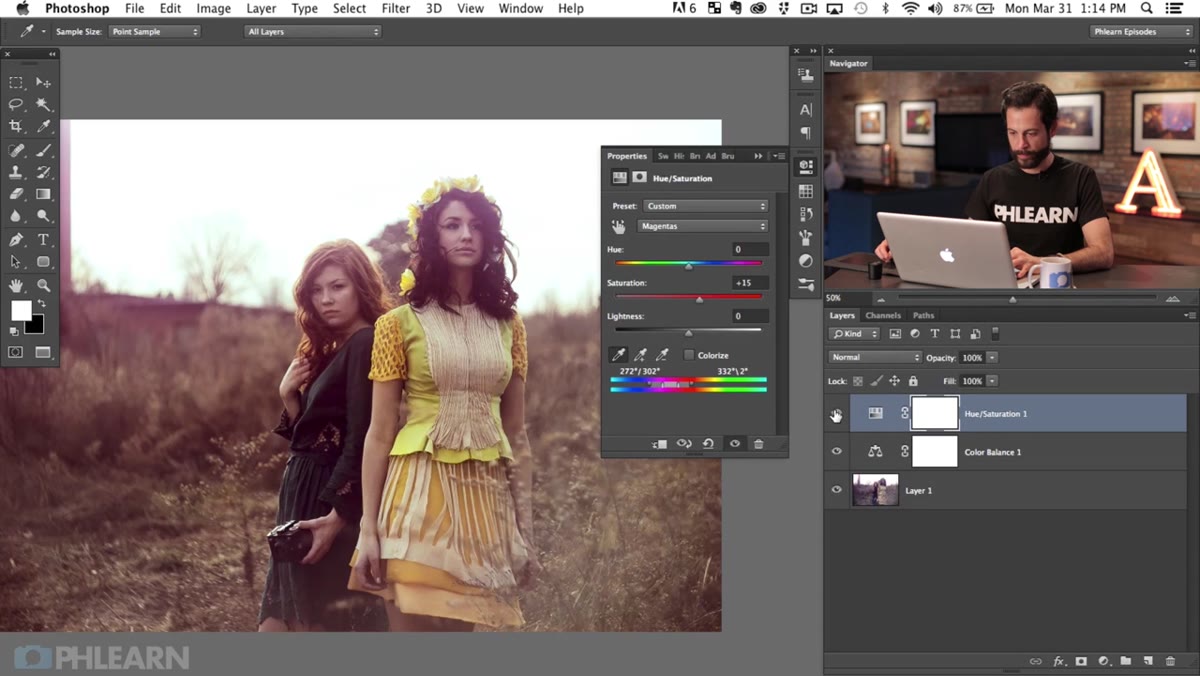The width and height of the screenshot is (1200, 676).
Task: Select the Pen tool
Action: [16, 240]
